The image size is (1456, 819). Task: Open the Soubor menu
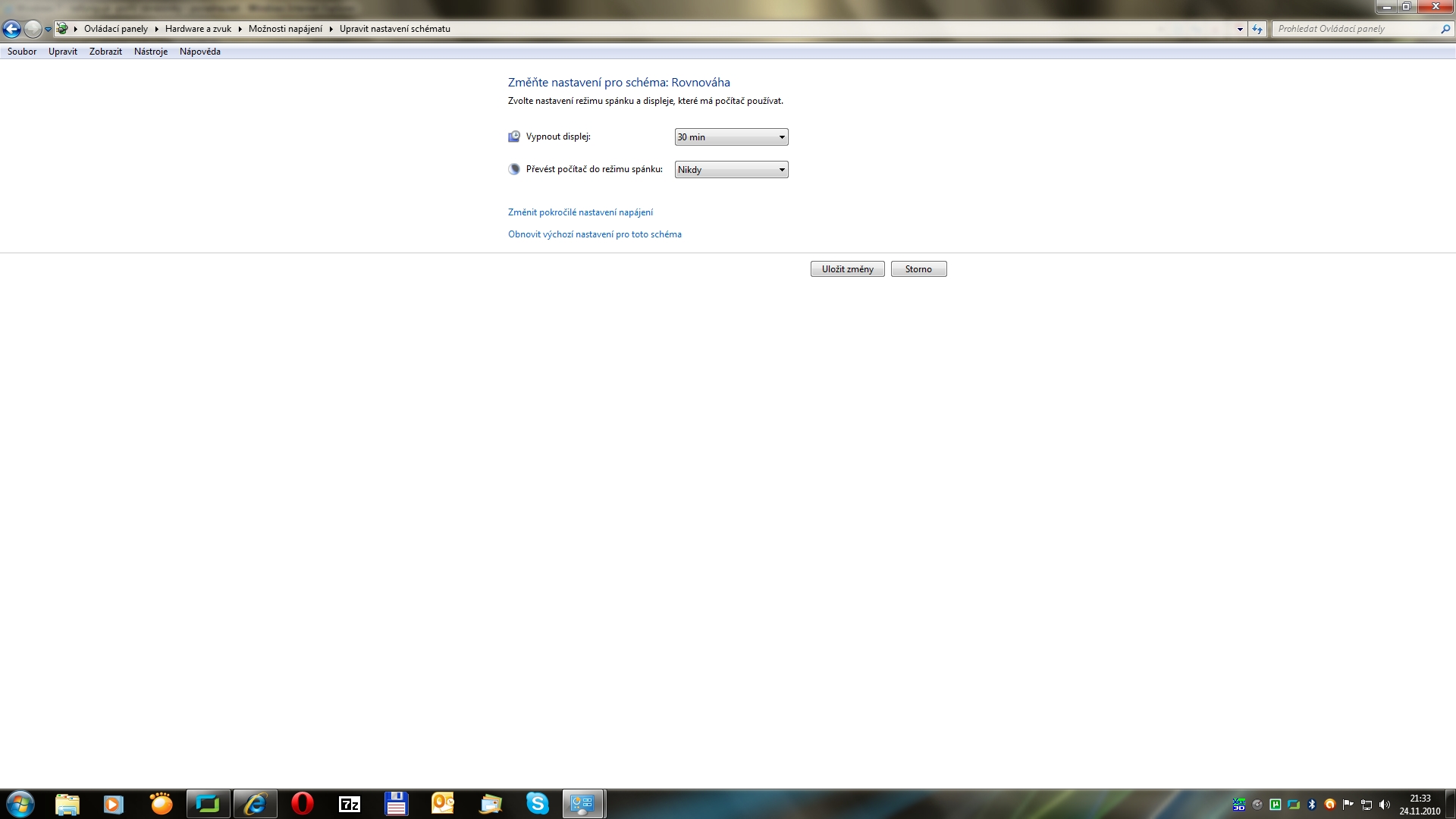point(22,52)
